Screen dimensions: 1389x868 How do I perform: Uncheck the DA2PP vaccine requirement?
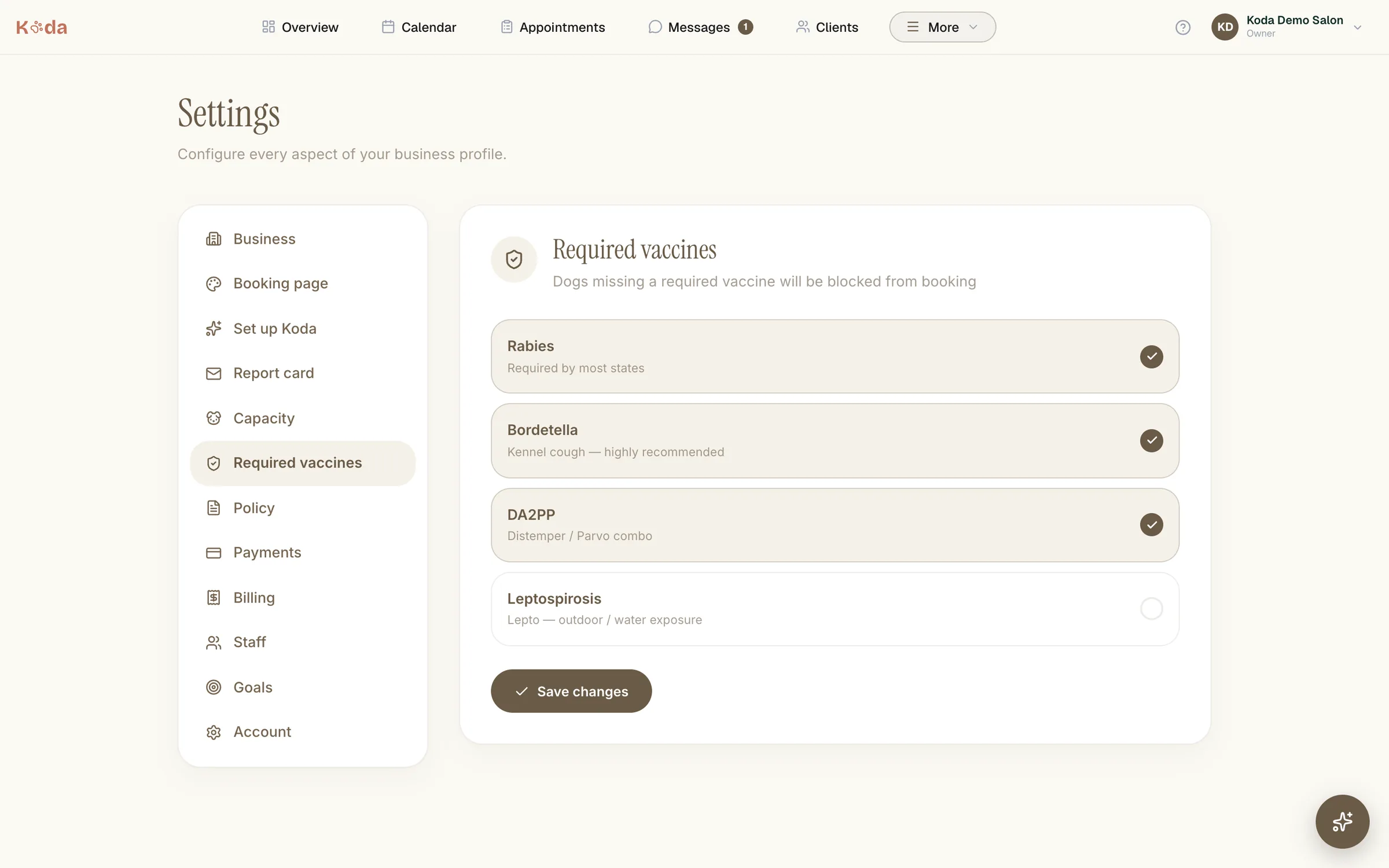(1151, 525)
